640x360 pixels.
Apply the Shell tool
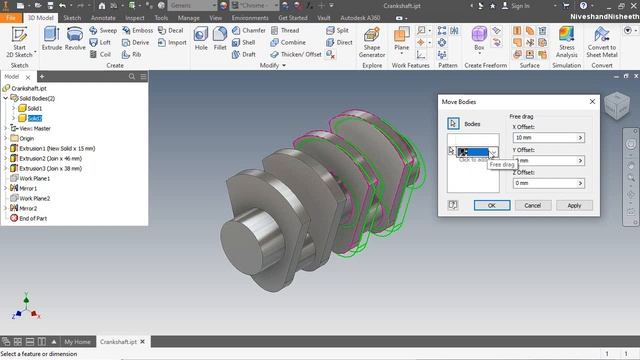[x=244, y=42]
